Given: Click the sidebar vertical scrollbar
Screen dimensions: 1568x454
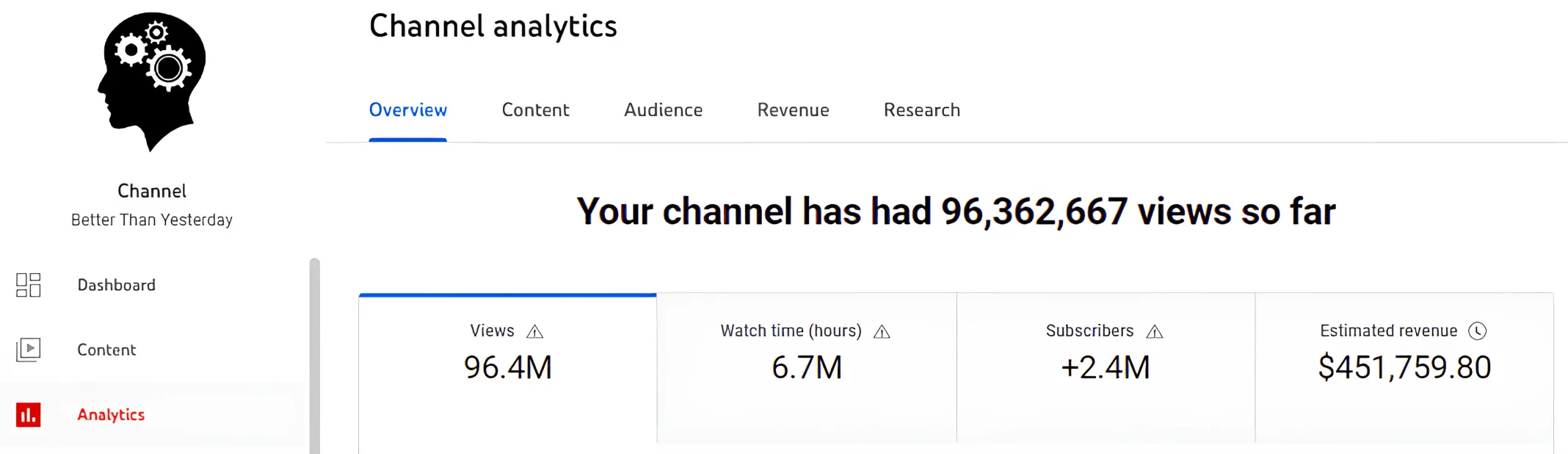Looking at the screenshot, I should [314, 356].
